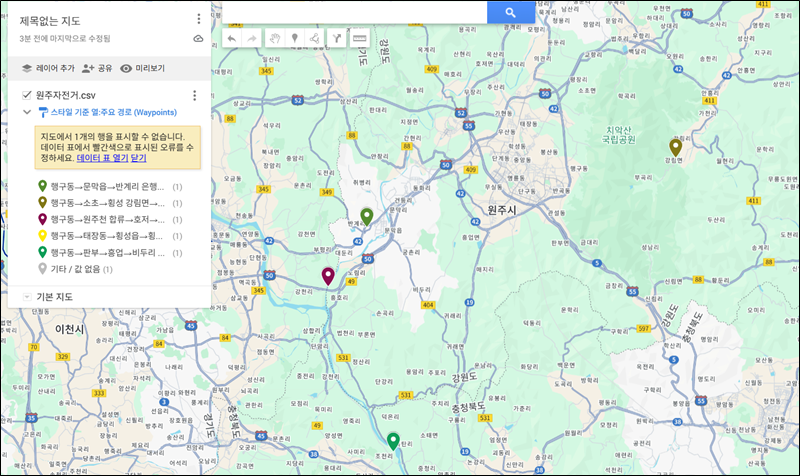Click the 공유 share button
Viewport: 800px width, 476px height.
(97, 68)
